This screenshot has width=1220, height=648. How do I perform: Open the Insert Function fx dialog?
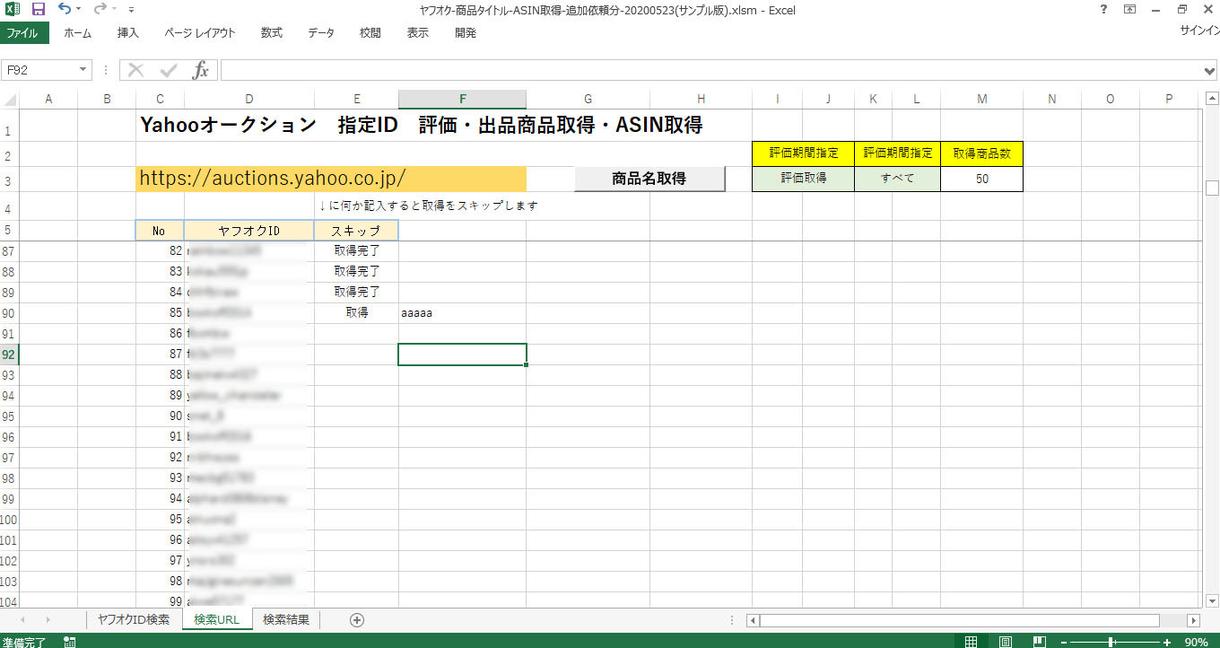pyautogui.click(x=201, y=70)
